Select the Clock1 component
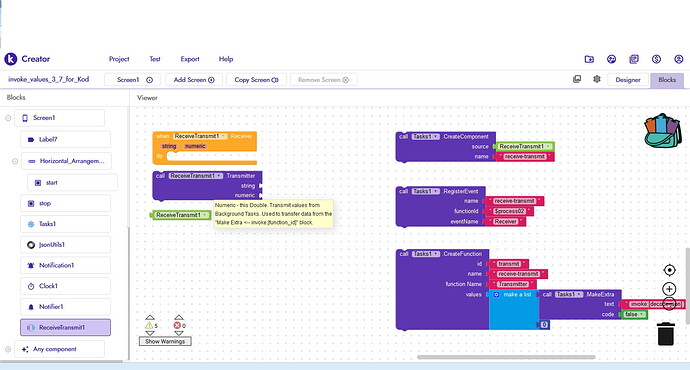This screenshot has width=690, height=370. [65, 286]
